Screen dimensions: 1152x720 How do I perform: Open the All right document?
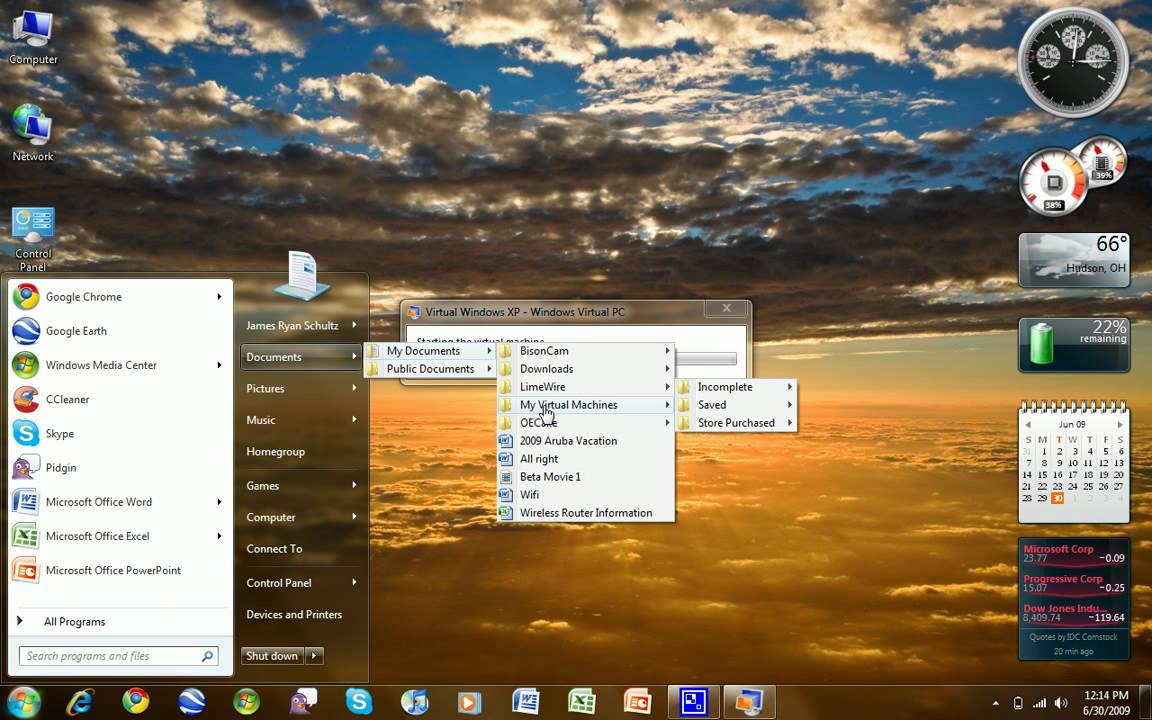(586, 459)
